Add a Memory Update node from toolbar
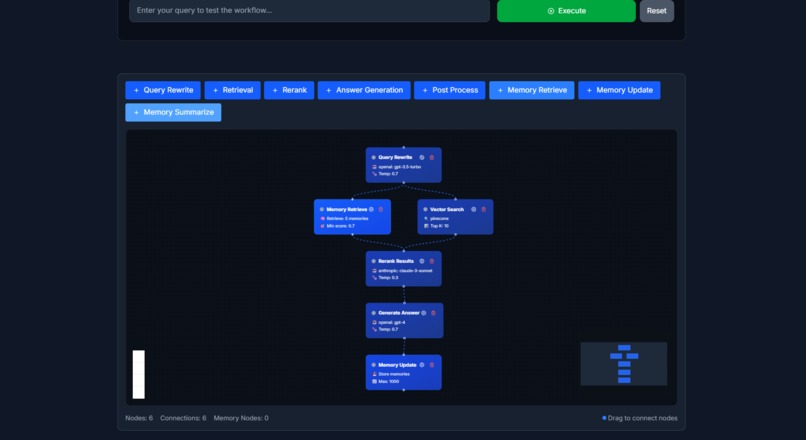This screenshot has height=440, width=806. (x=619, y=90)
